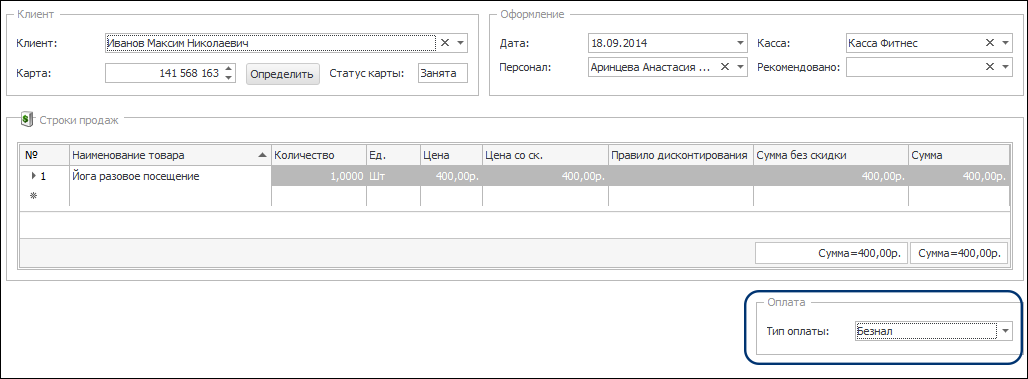
Task: Click the Клиент name input field
Action: (270, 43)
